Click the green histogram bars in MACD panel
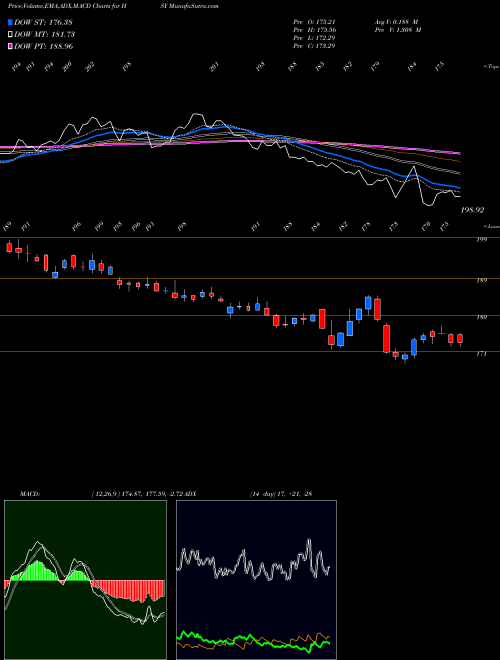500x660 pixels. [x=38, y=571]
